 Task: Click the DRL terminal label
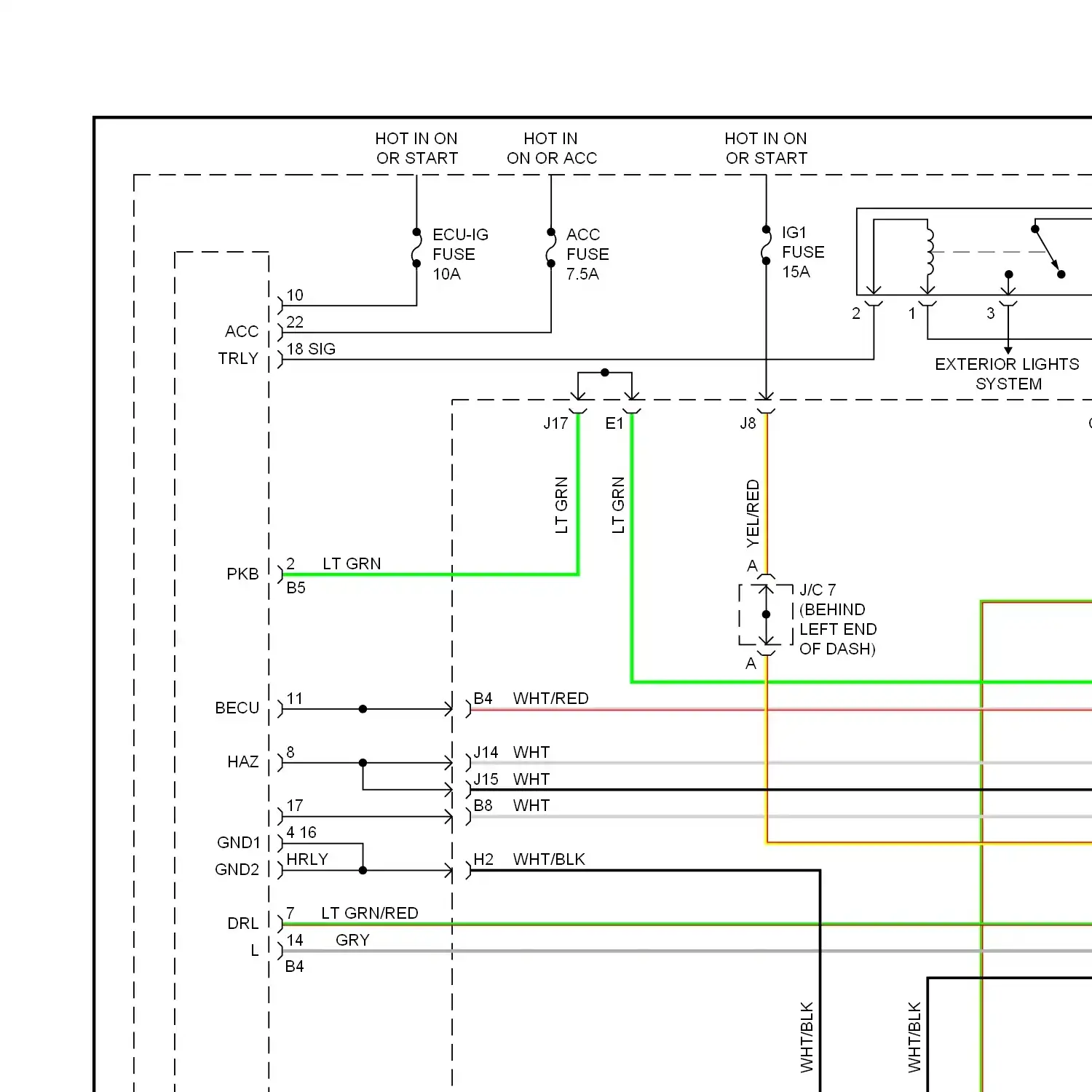point(242,923)
